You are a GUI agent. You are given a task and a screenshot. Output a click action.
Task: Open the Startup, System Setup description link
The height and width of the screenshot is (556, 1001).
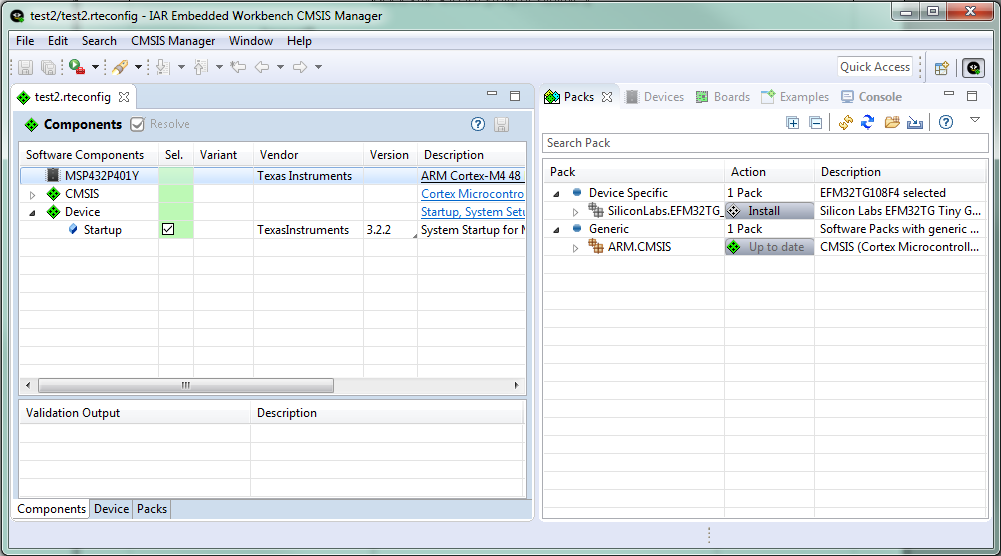(x=473, y=212)
